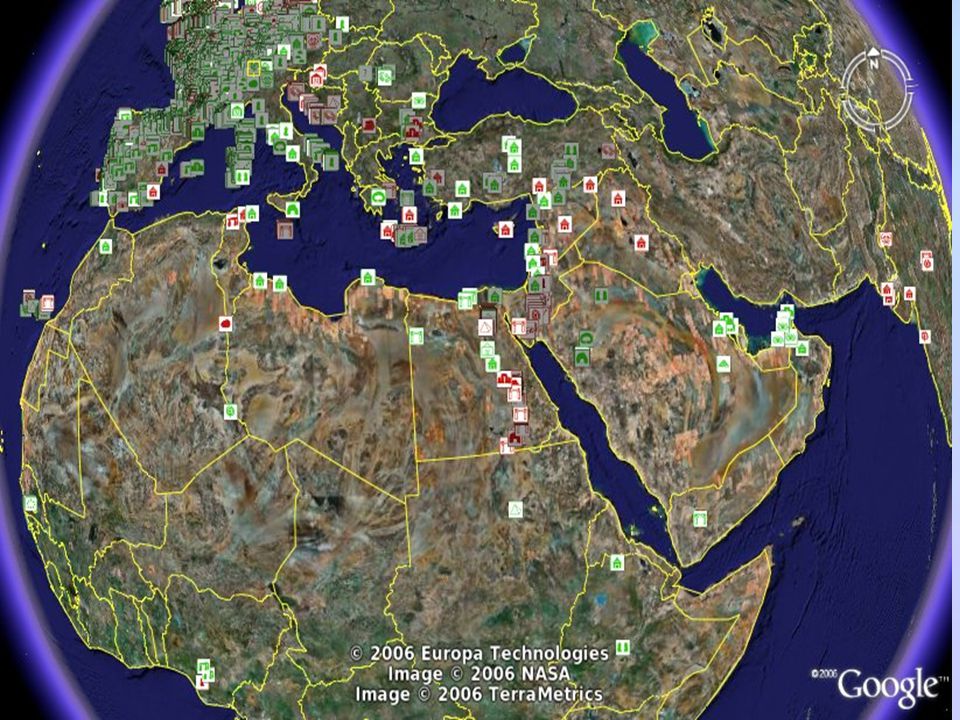Select the green house placemark near Kuwait
960x720 pixels.
719,329
